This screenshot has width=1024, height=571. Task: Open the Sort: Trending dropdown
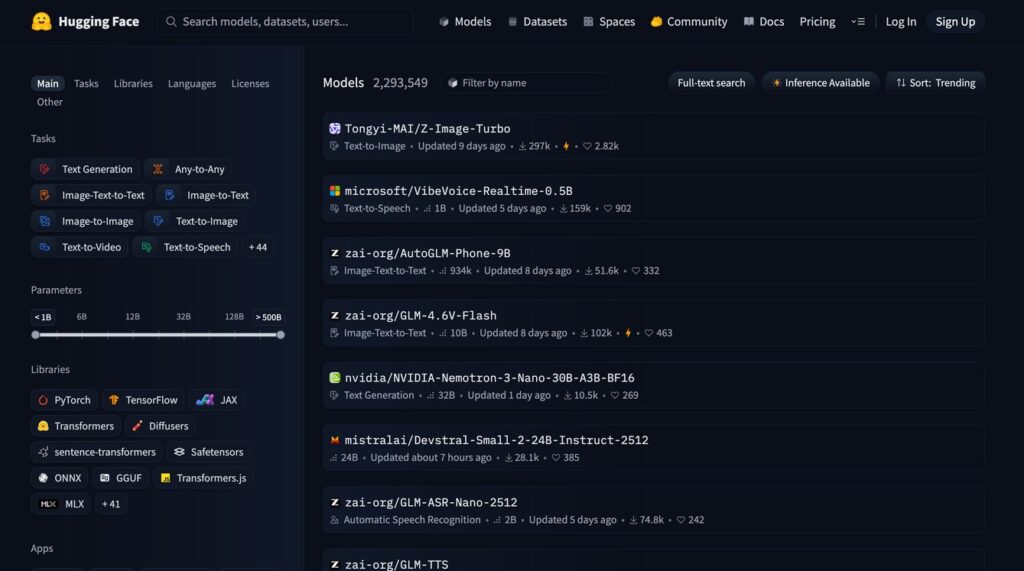point(935,83)
